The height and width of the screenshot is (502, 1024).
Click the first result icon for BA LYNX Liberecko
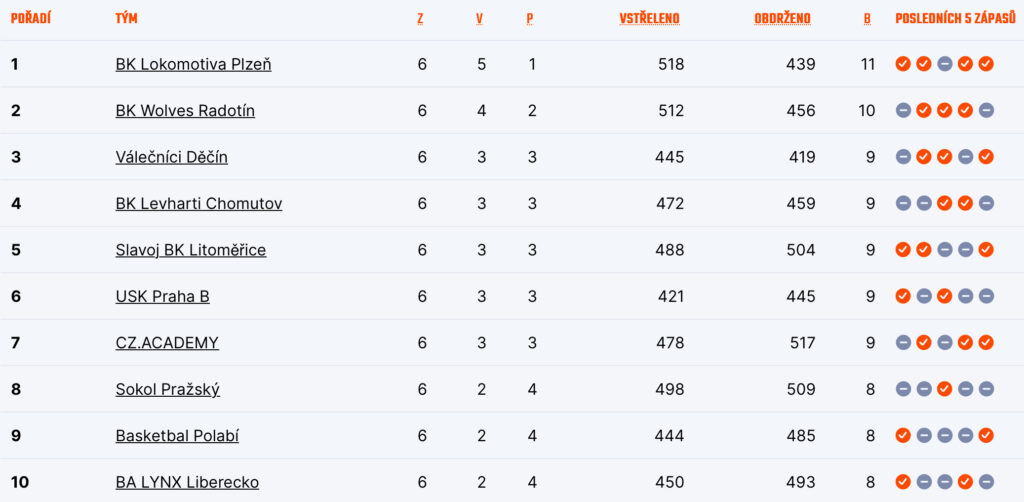(x=903, y=482)
